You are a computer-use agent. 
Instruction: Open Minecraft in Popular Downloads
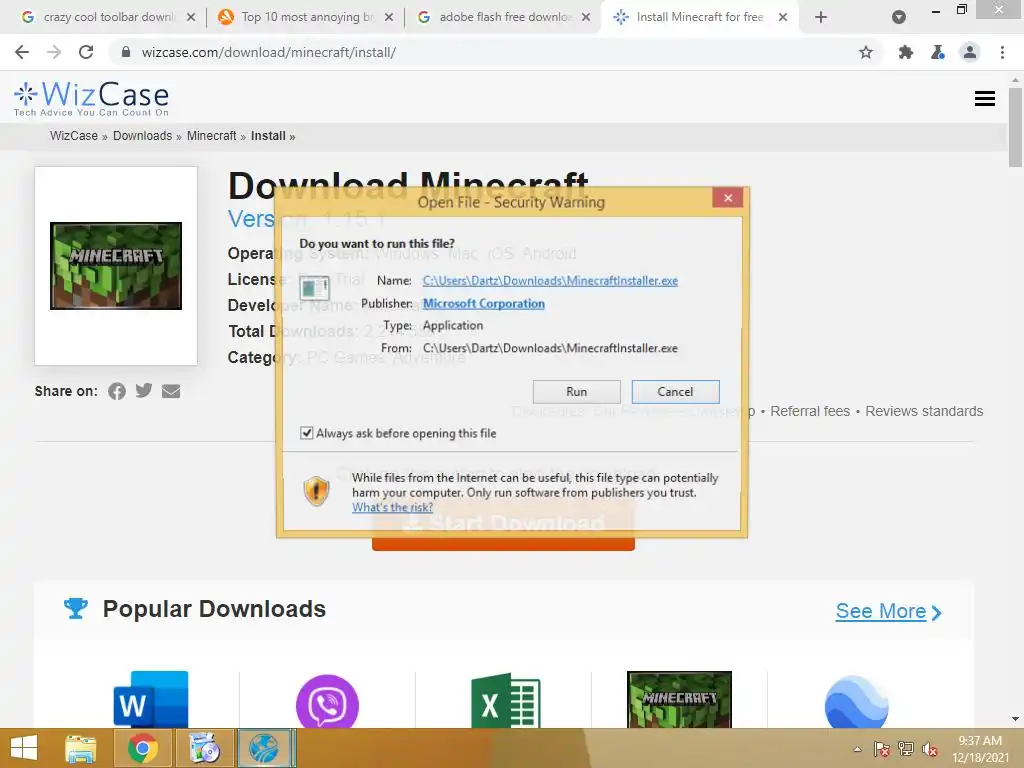(x=679, y=699)
